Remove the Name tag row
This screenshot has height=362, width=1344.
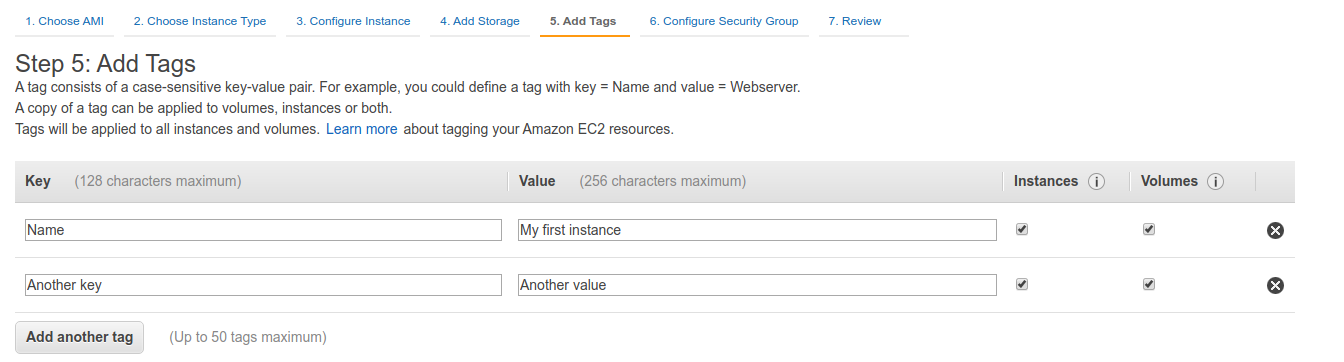(x=1275, y=230)
